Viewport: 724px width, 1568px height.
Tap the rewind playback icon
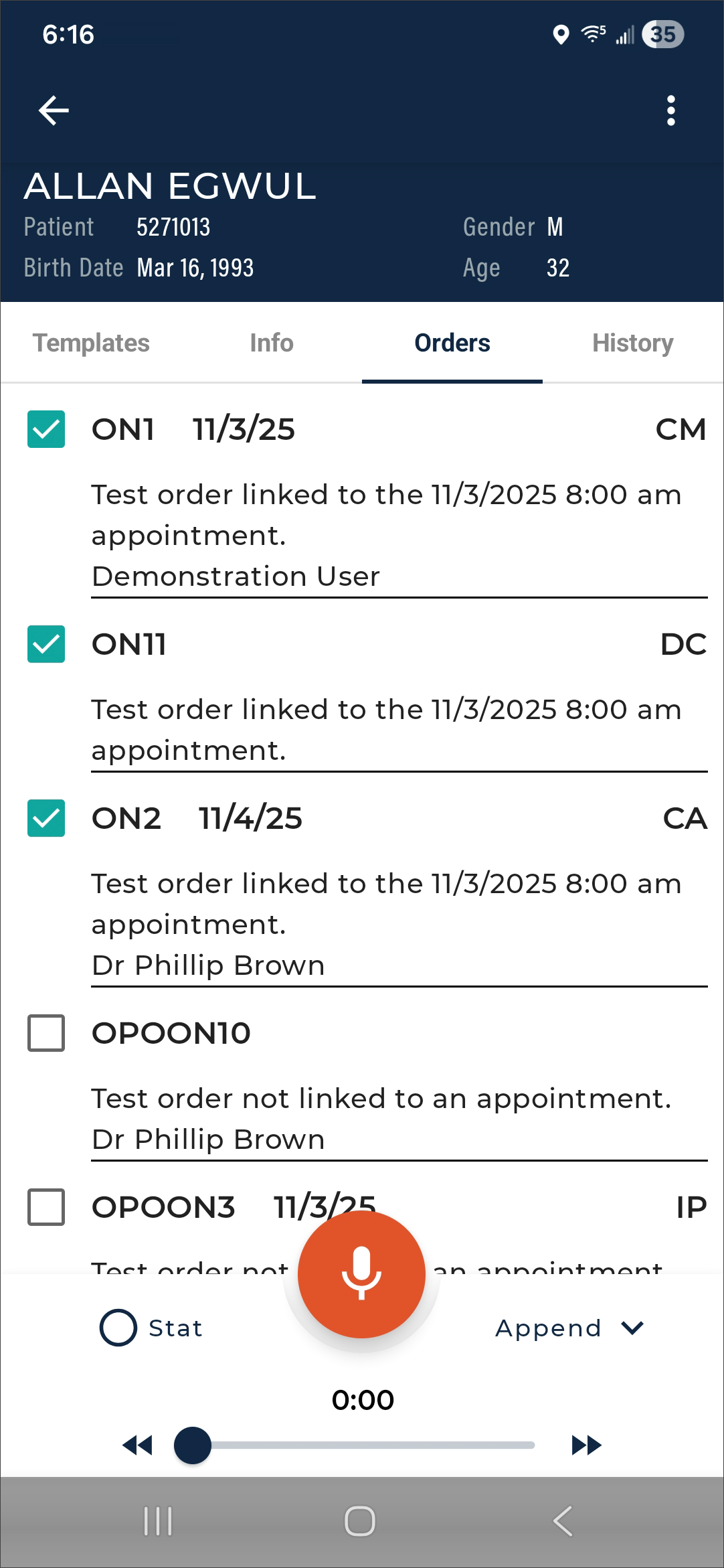(x=137, y=1445)
